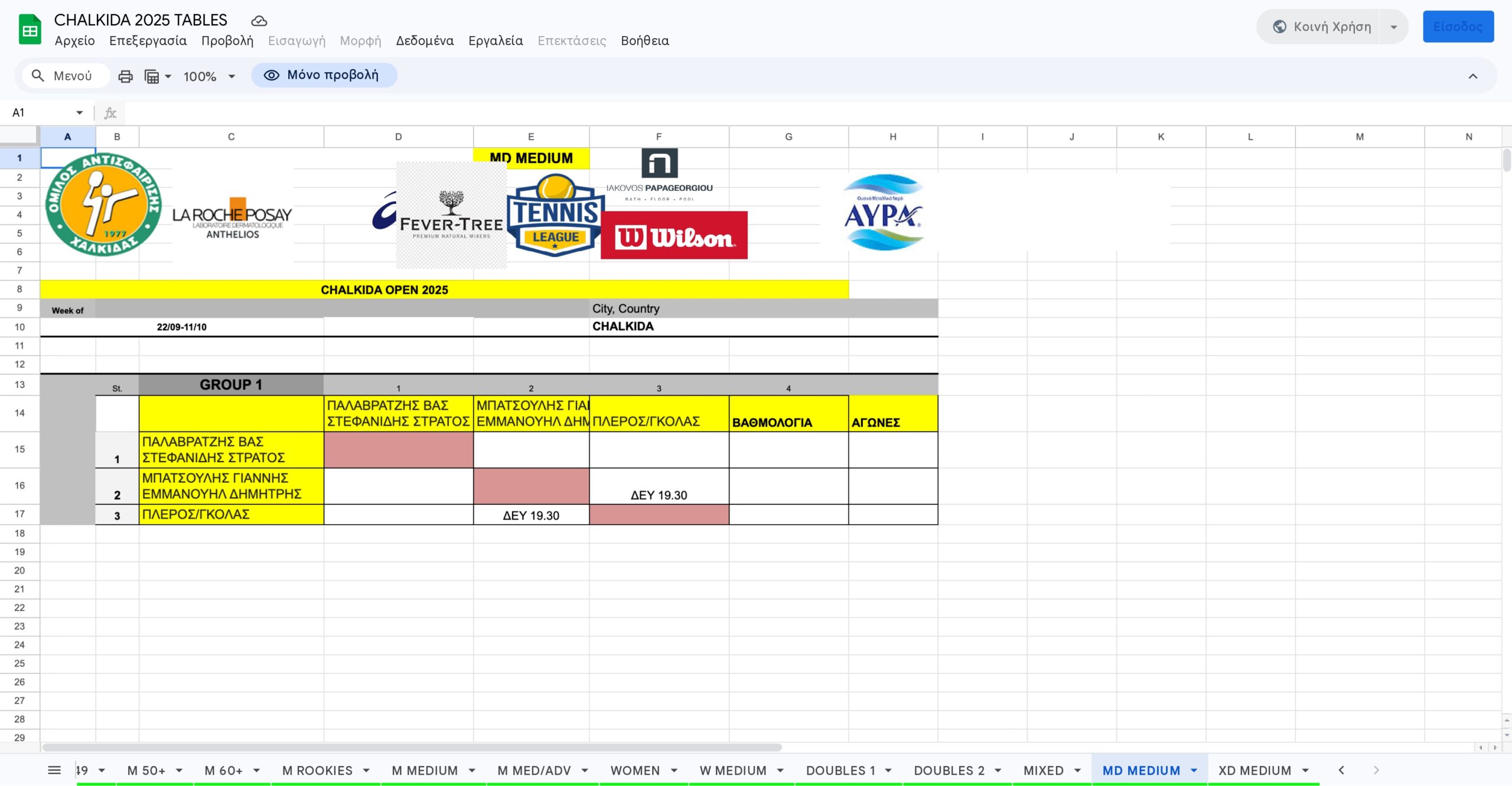1512x786 pixels.
Task: Open the Δεδομένα menu
Action: (x=425, y=41)
